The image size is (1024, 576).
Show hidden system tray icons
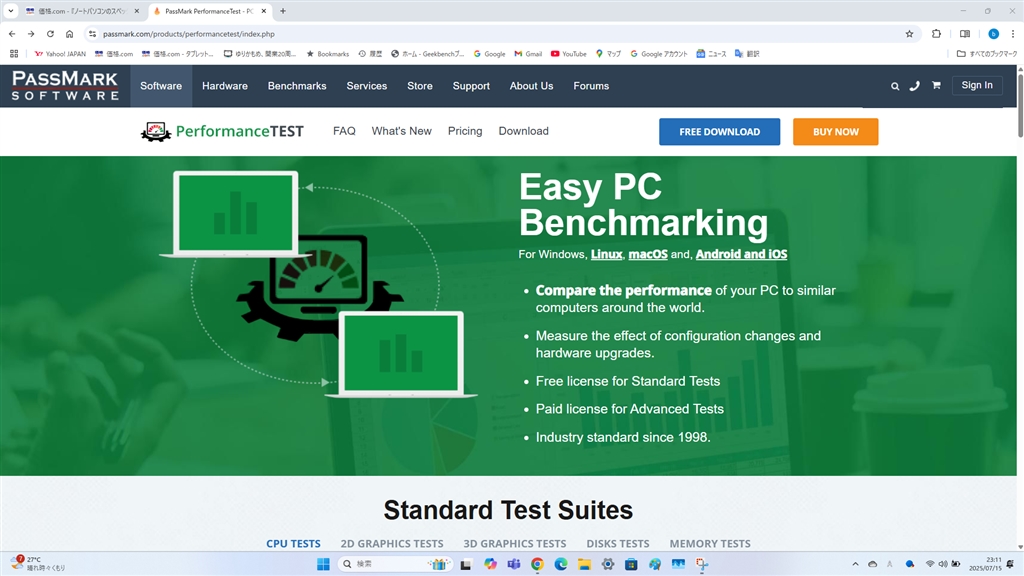coord(855,564)
